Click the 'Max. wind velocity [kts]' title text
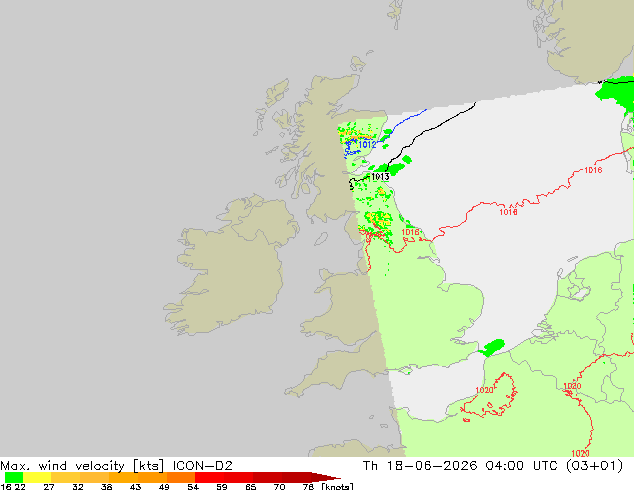 pyautogui.click(x=82, y=466)
